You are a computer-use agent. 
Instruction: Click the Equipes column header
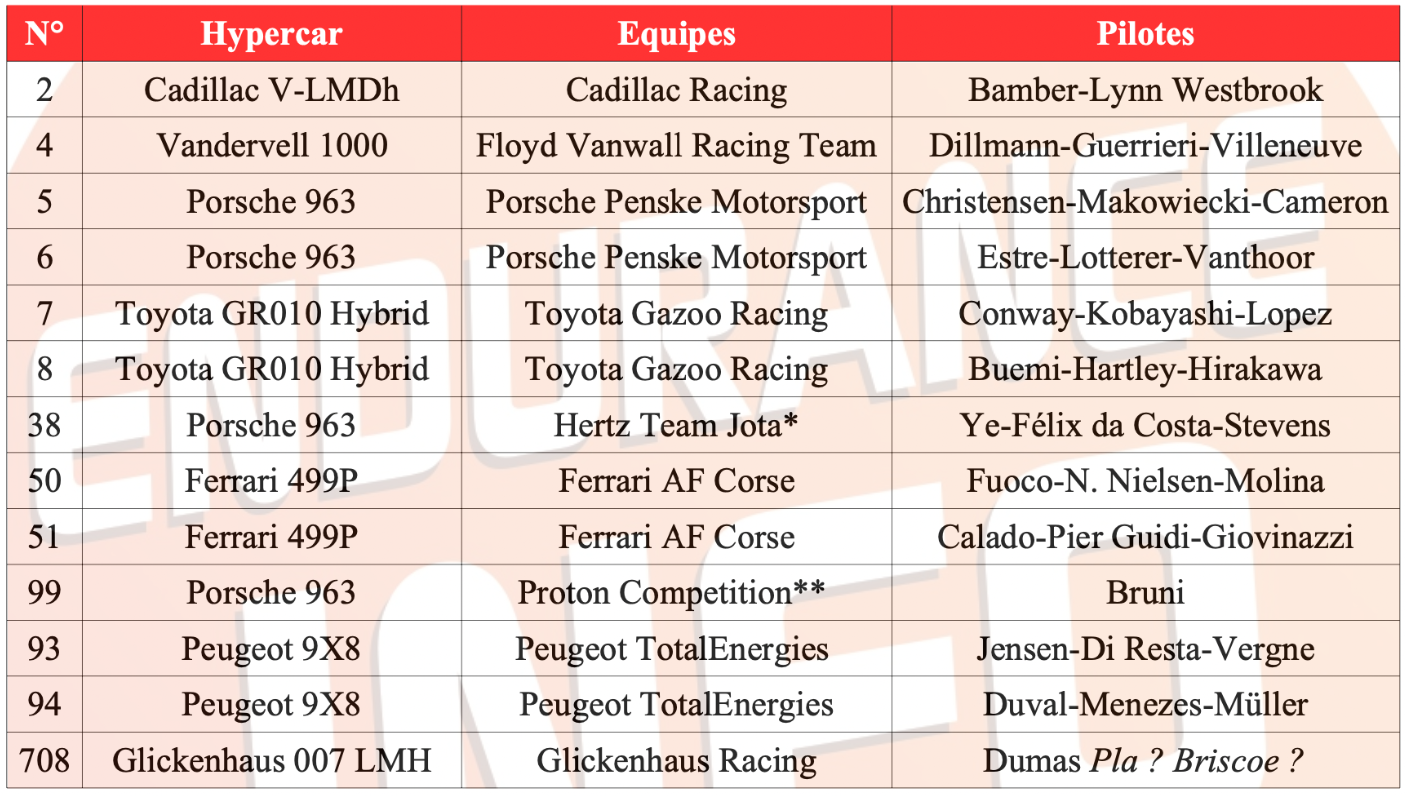coord(676,34)
